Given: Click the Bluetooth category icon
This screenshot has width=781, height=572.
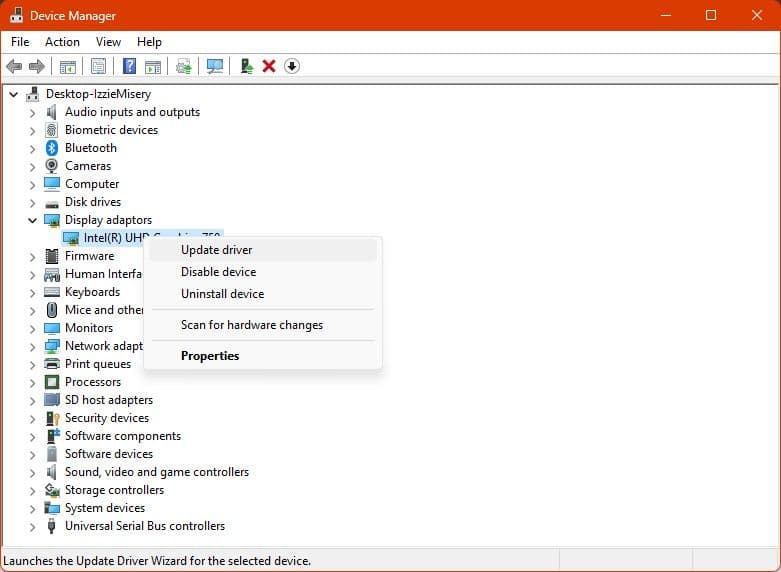Looking at the screenshot, I should coord(52,148).
